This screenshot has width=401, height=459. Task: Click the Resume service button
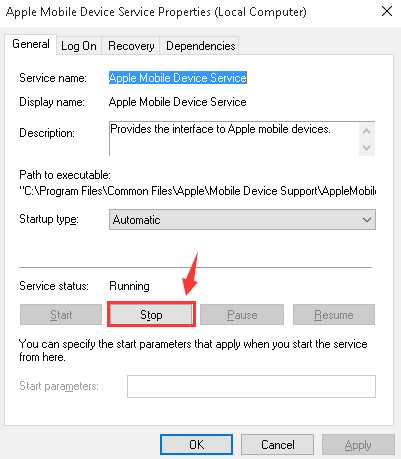tap(334, 315)
